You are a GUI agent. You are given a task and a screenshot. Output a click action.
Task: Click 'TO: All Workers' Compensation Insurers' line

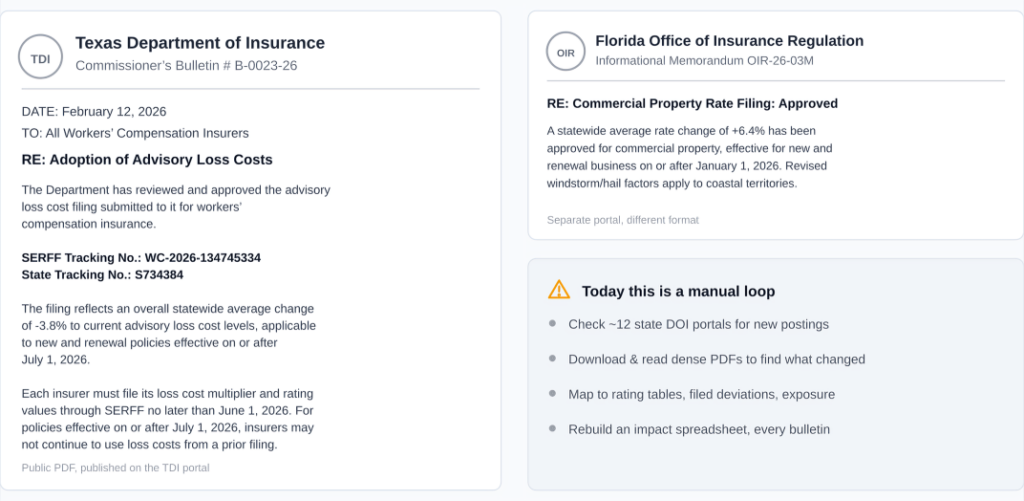(135, 134)
